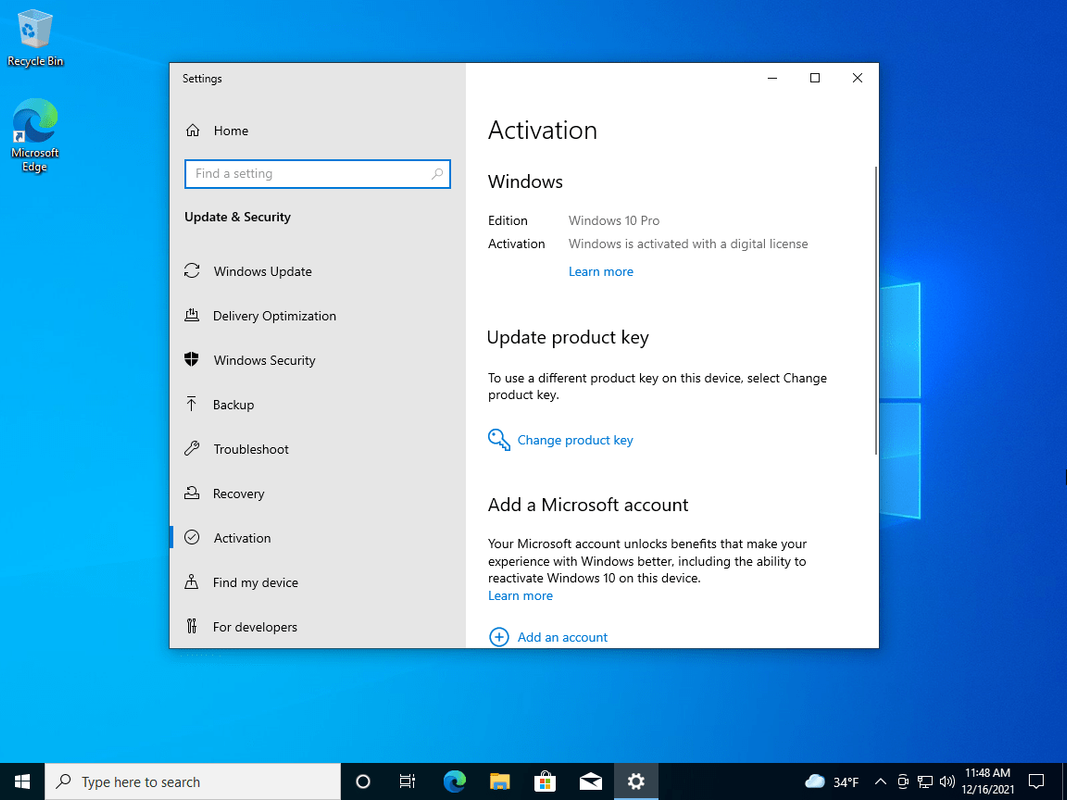Click the key icon beside Change product key
1067x800 pixels.
point(499,439)
